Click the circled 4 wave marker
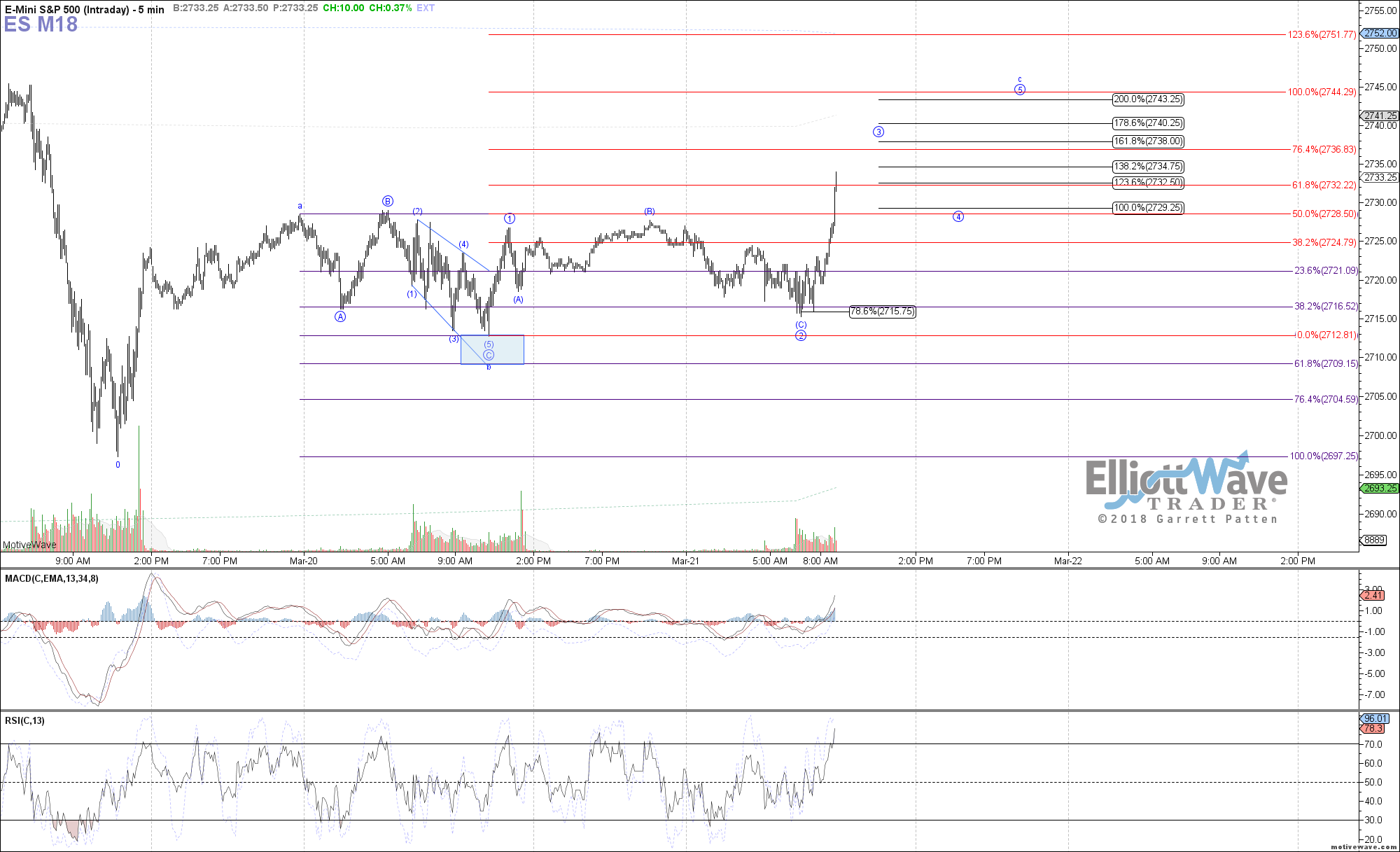 pos(958,216)
